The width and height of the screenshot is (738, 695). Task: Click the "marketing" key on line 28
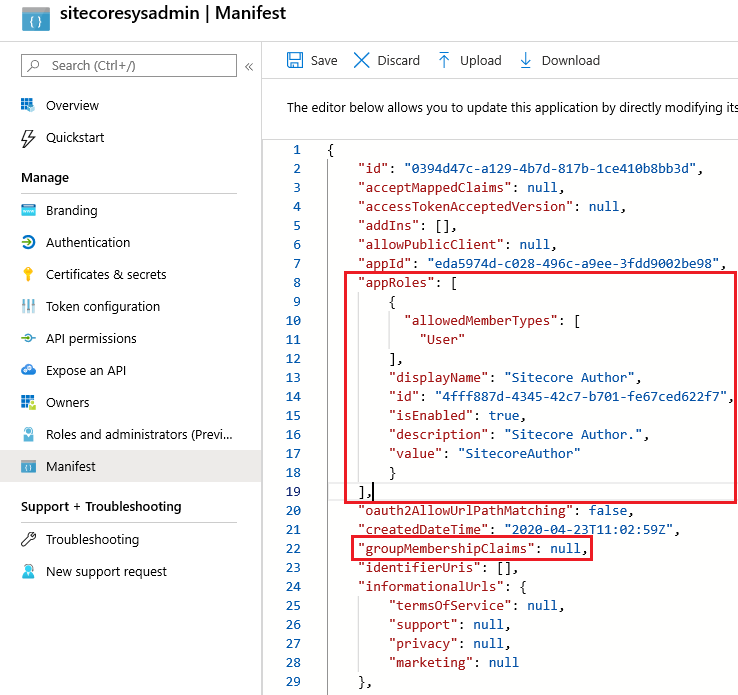[x=431, y=662]
